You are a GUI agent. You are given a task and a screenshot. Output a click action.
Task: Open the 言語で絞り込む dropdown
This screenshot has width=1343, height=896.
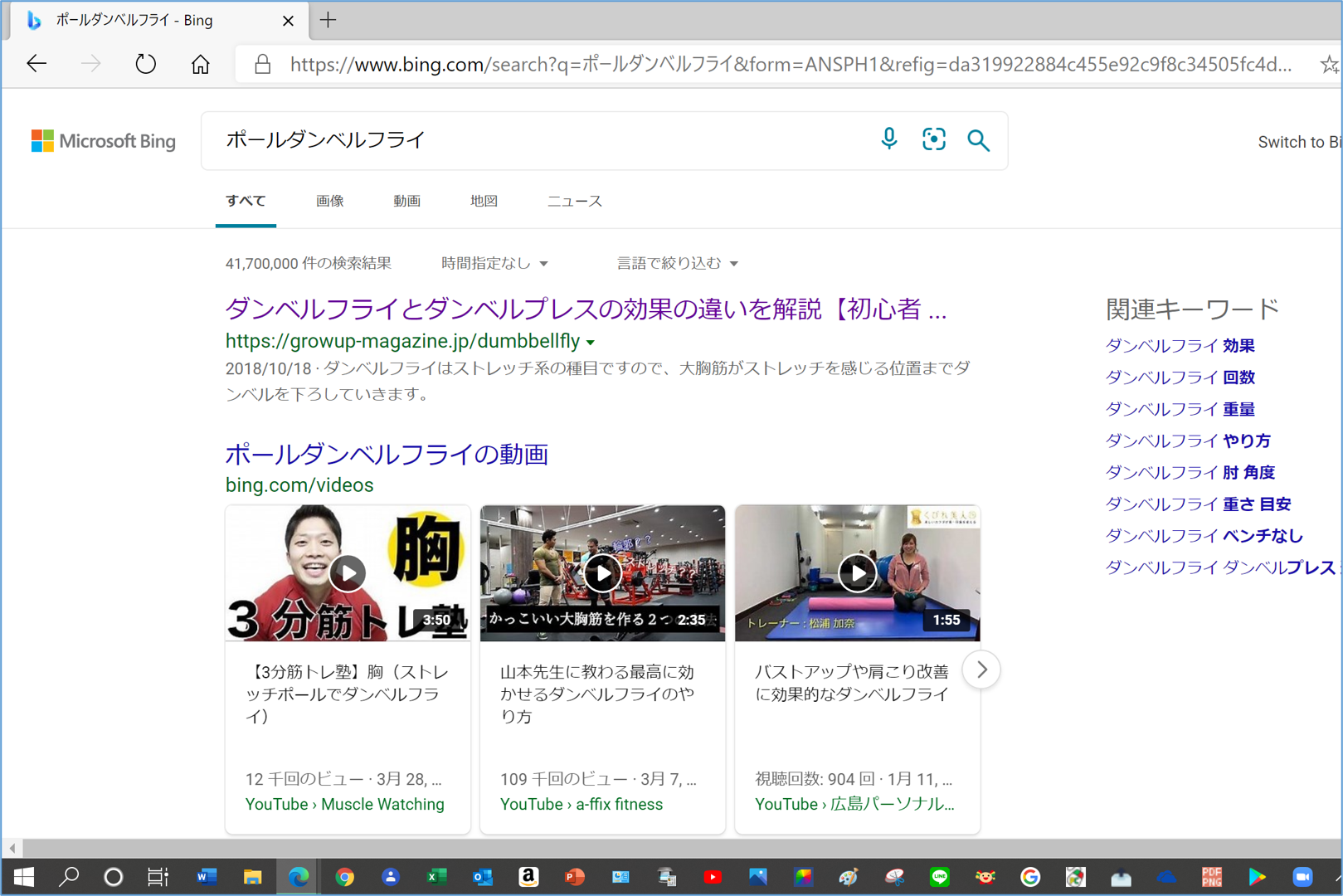(x=677, y=263)
